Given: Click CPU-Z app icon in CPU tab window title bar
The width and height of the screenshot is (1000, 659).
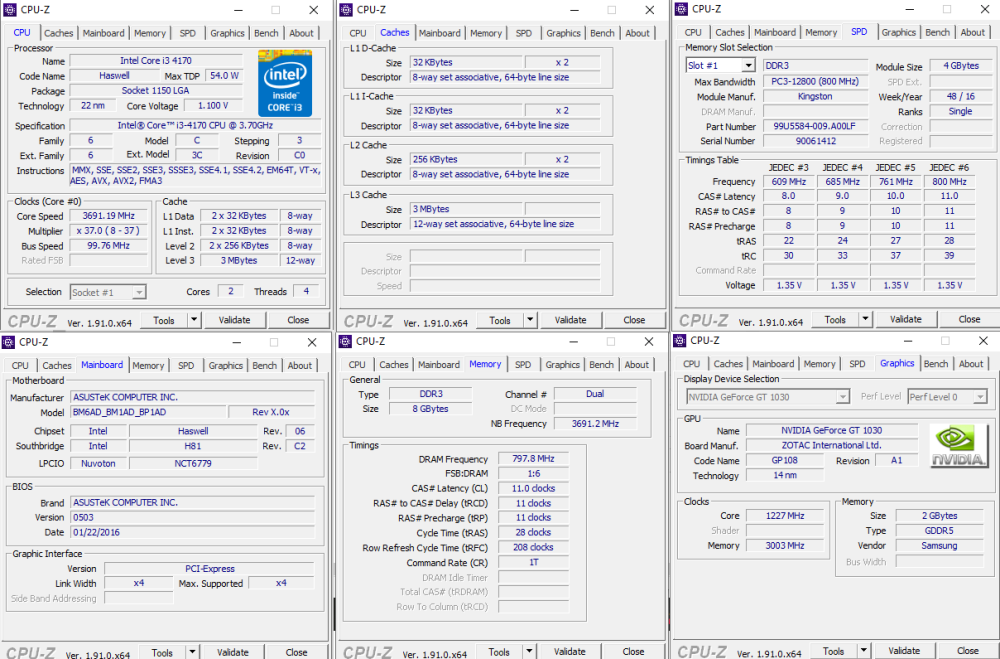Looking at the screenshot, I should click(x=10, y=10).
